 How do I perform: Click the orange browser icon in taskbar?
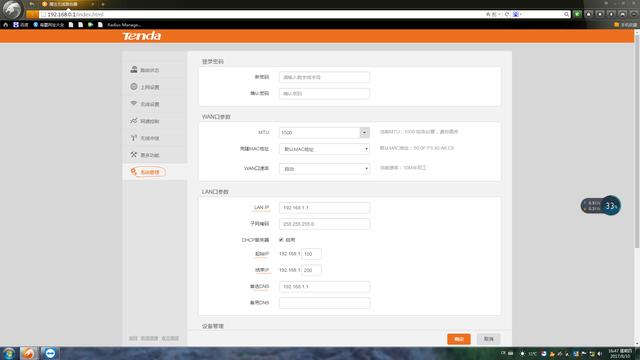coord(29,353)
